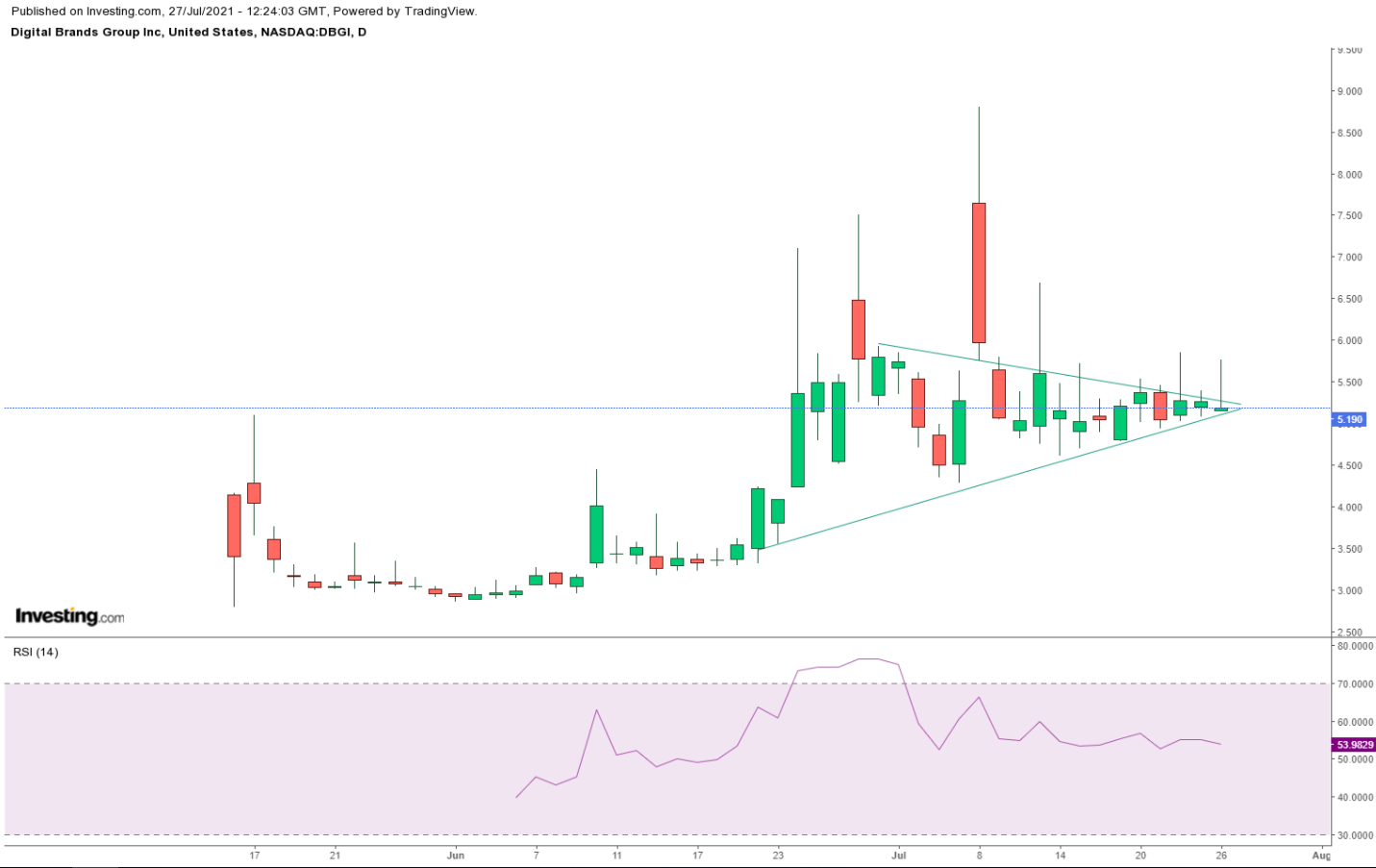Click the 9.000 price axis label
This screenshot has height=868, width=1376.
pyautogui.click(x=1350, y=91)
